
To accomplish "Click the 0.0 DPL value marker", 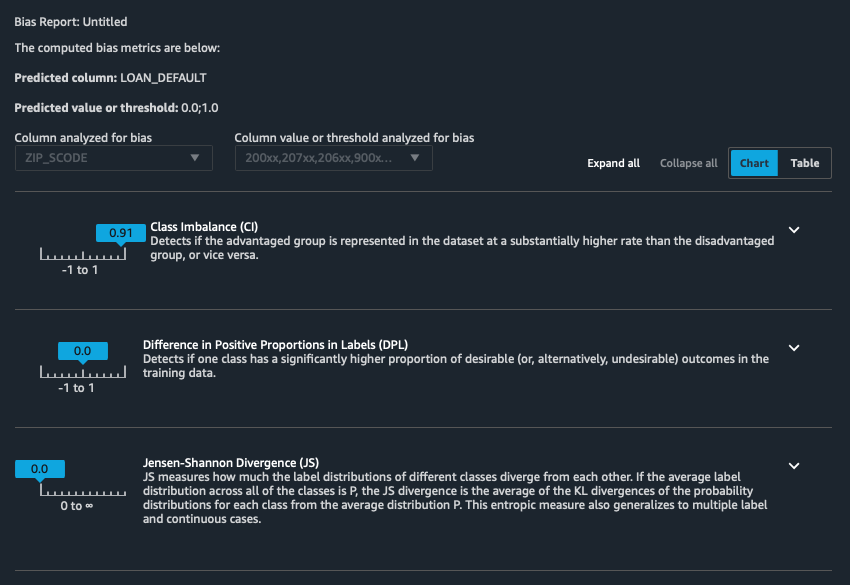I will pos(83,351).
